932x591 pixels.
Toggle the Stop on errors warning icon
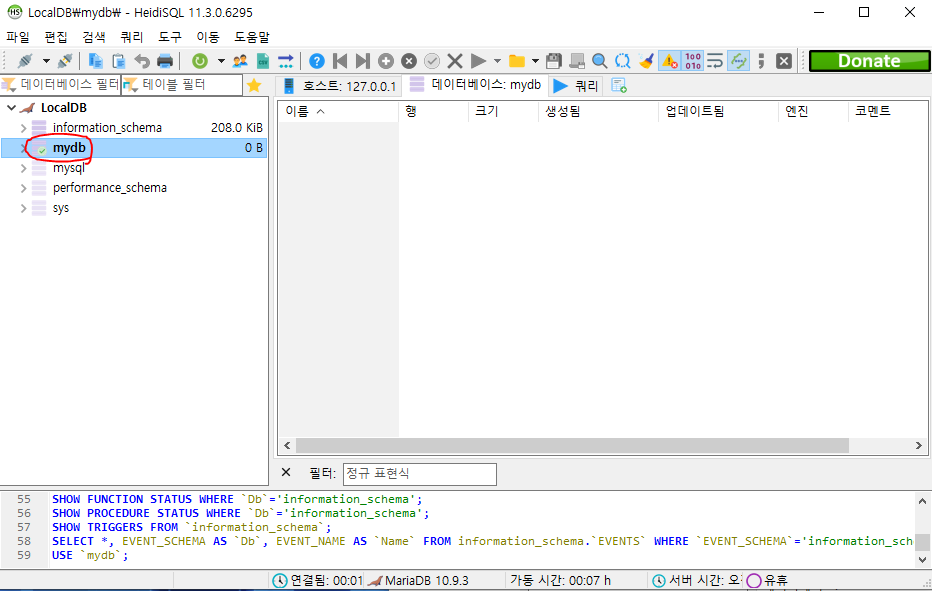coord(669,61)
